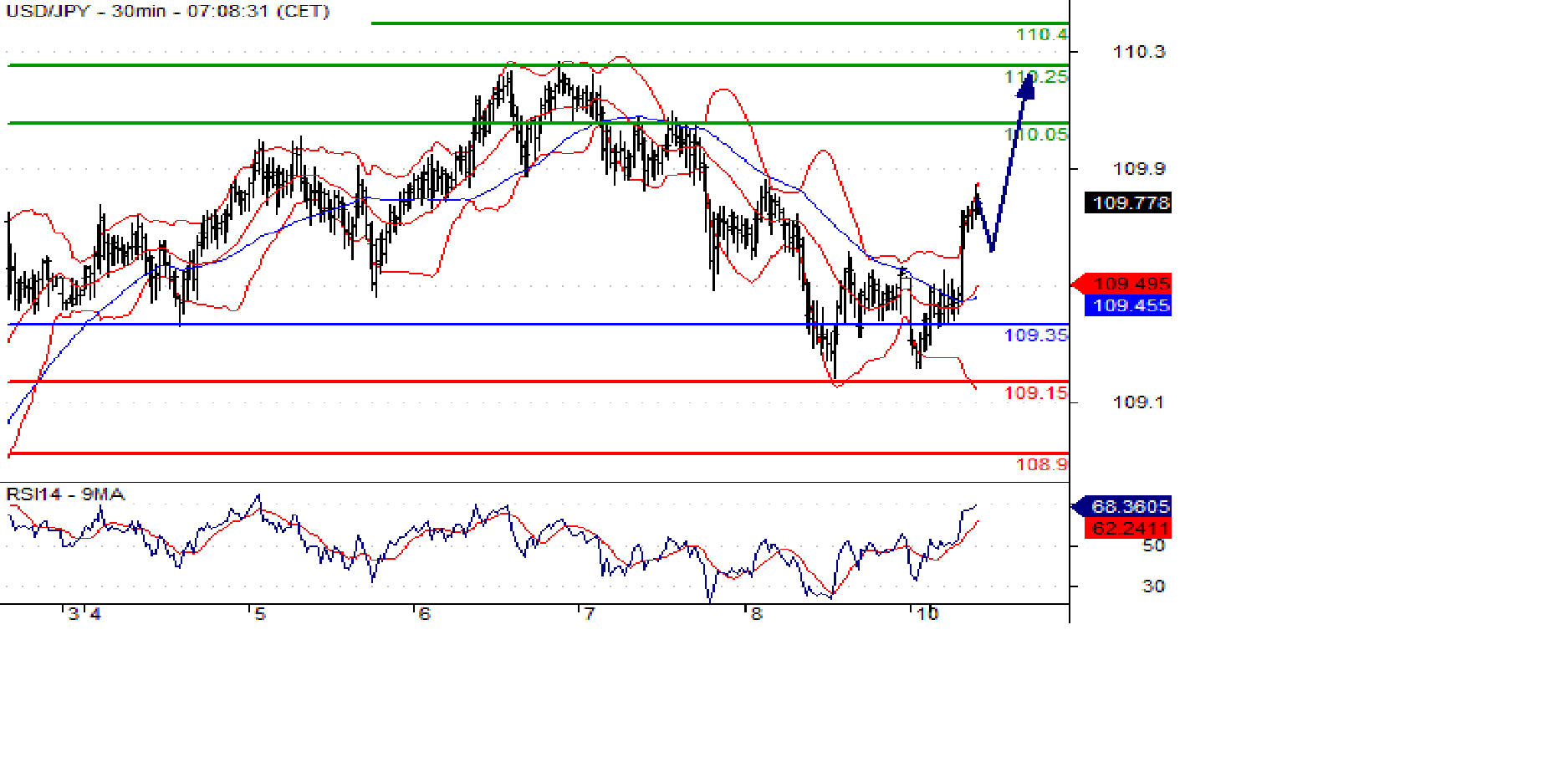Click the 109.15 support level label
The image size is (1568, 763).
(x=1036, y=393)
